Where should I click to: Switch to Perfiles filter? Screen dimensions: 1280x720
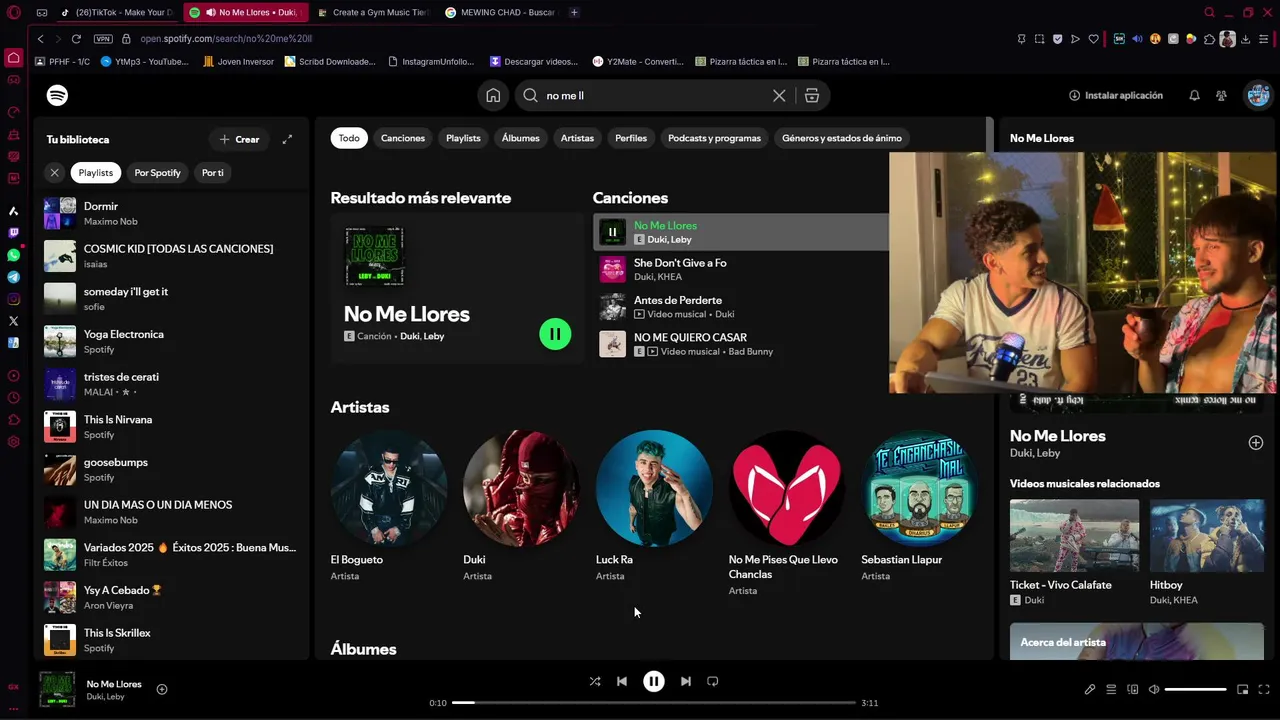(x=631, y=138)
